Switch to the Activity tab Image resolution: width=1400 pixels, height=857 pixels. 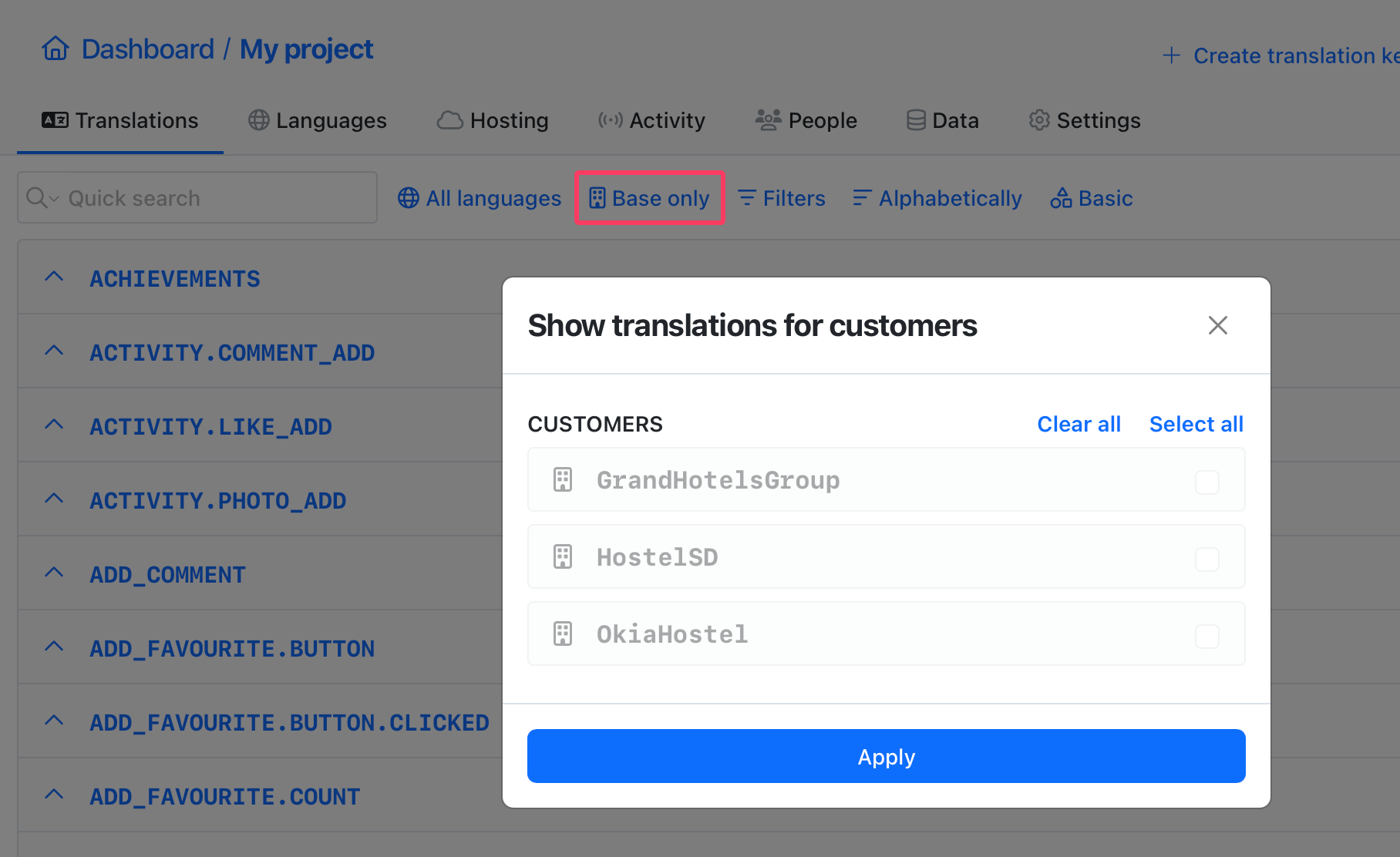pos(651,120)
